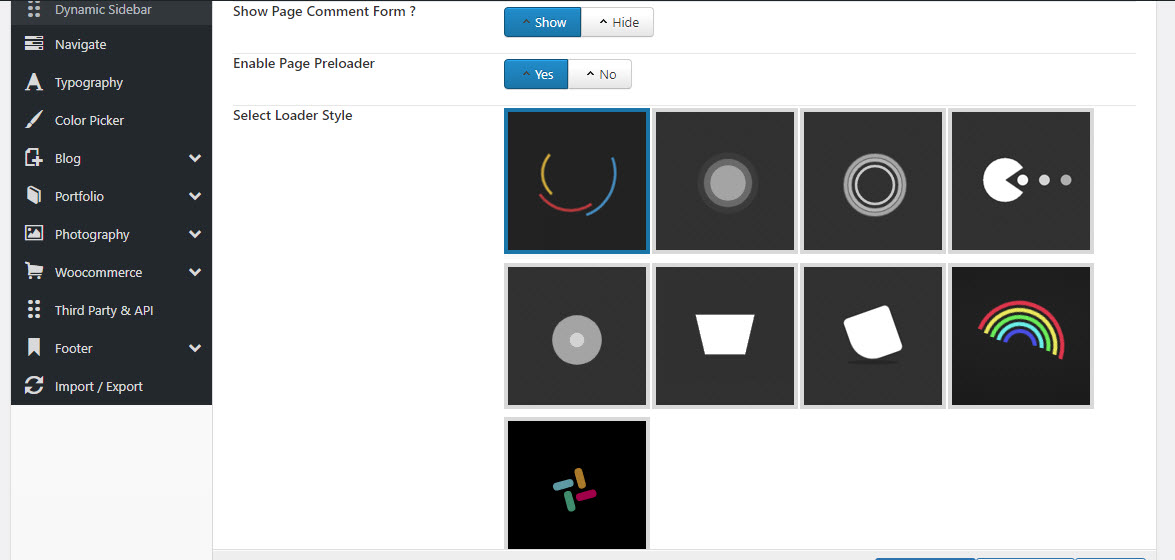Set Page Comment Form to Show
This screenshot has height=560, width=1175.
[543, 22]
